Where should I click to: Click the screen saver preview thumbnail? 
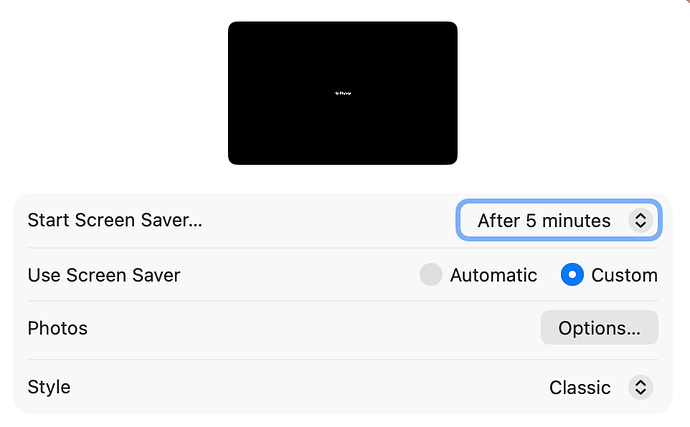(342, 93)
